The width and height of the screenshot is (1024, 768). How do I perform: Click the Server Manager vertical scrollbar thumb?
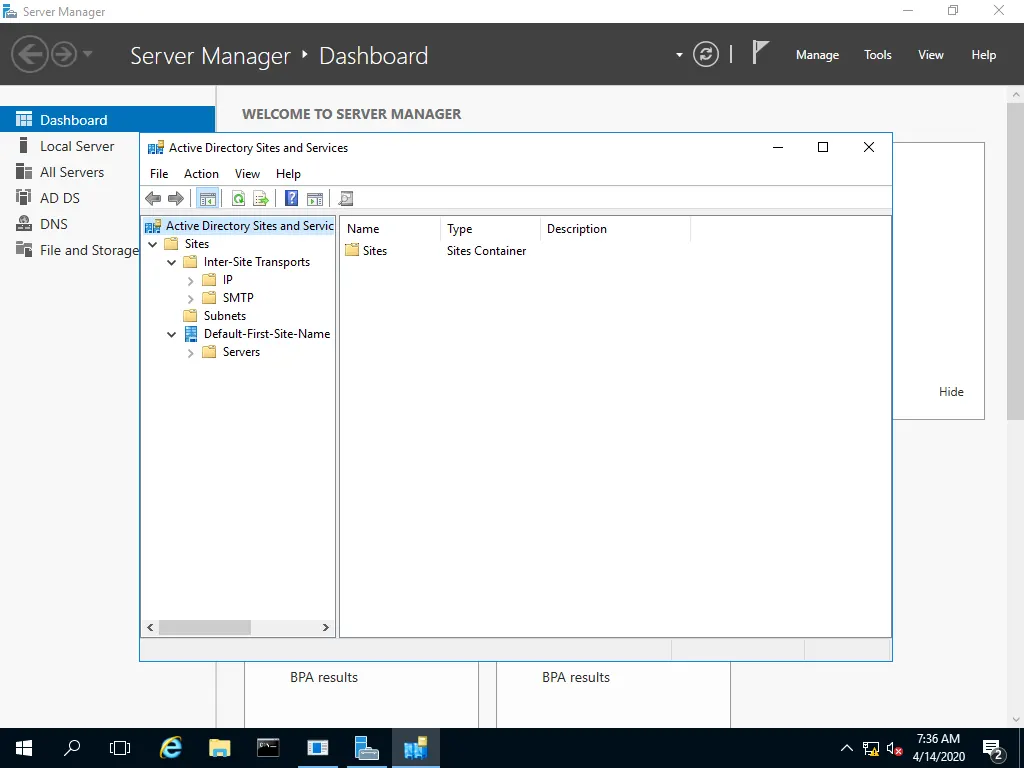coord(1016,261)
